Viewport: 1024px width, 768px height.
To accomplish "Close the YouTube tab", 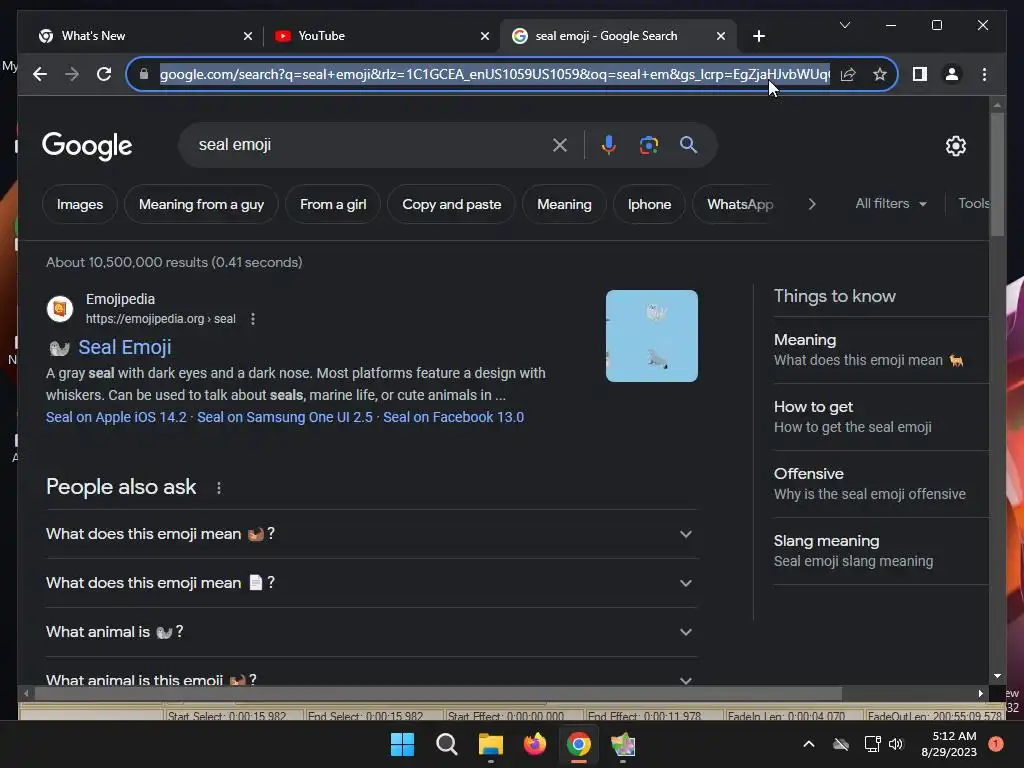I will click(x=485, y=36).
